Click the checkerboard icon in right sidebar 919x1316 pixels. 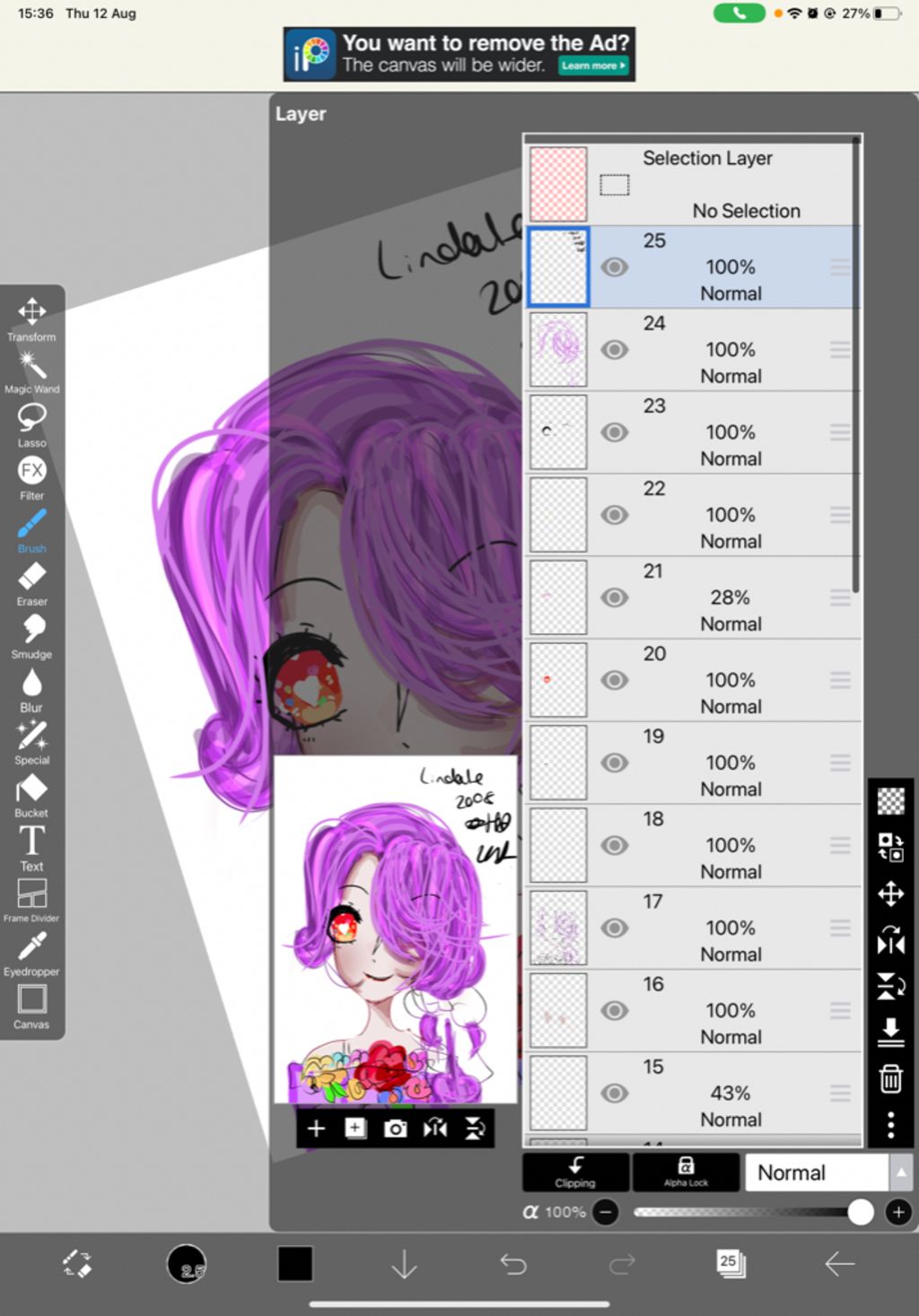[890, 800]
